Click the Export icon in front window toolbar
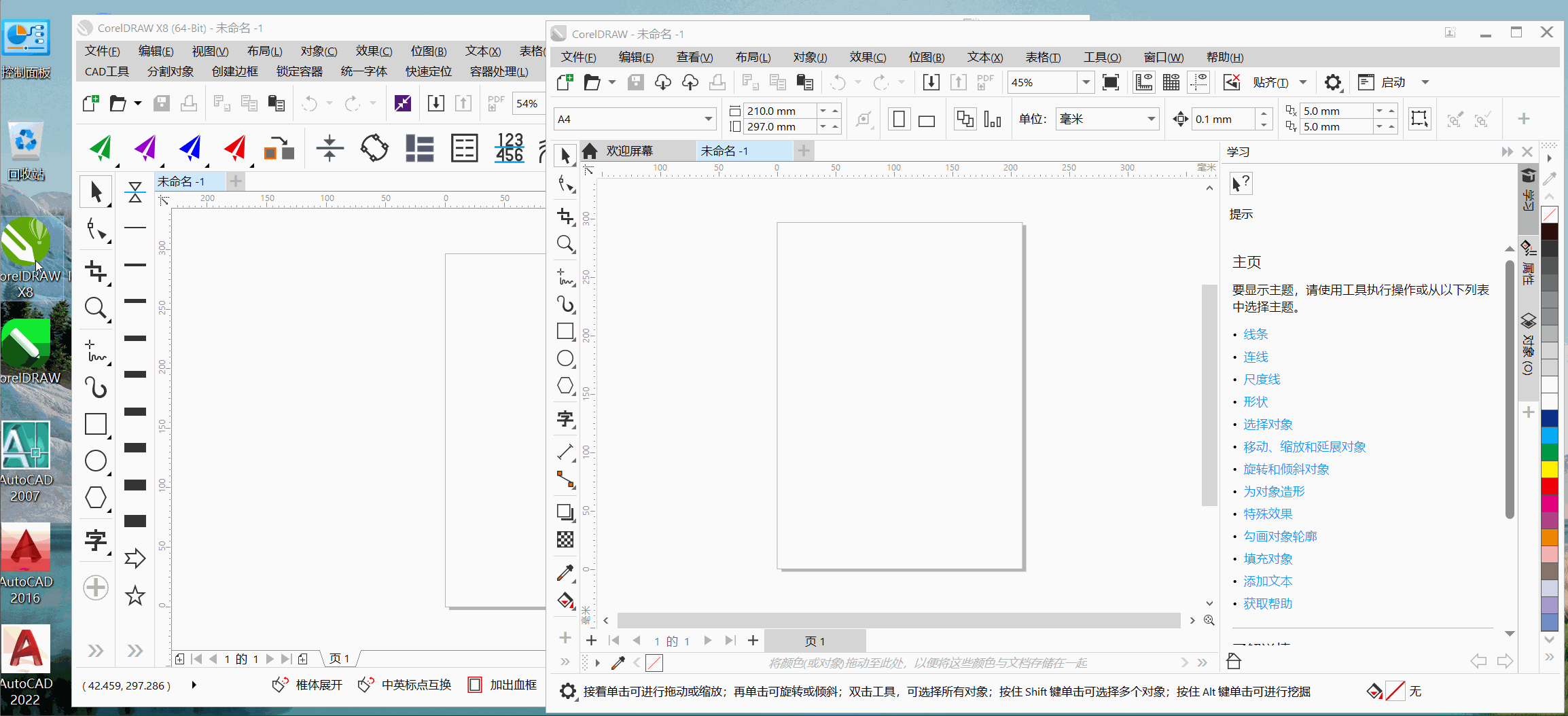Viewport: 1568px width, 716px height. [x=958, y=82]
